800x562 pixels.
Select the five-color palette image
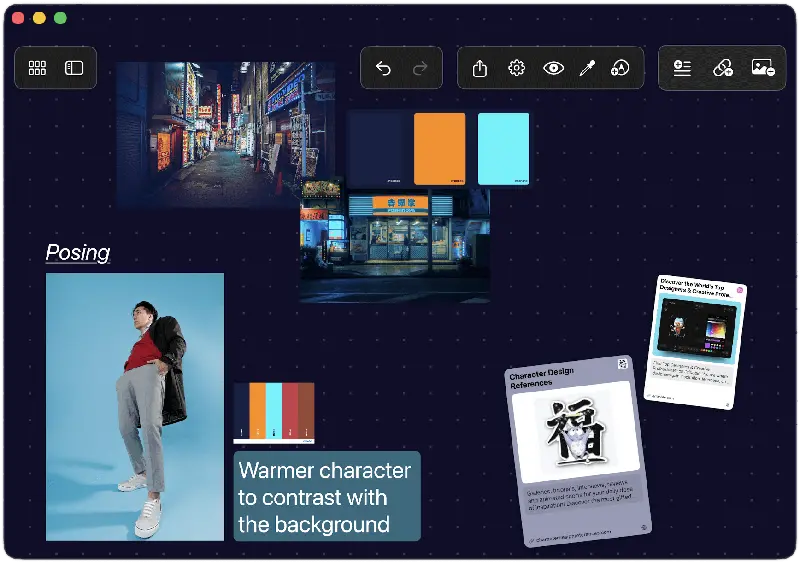(274, 413)
